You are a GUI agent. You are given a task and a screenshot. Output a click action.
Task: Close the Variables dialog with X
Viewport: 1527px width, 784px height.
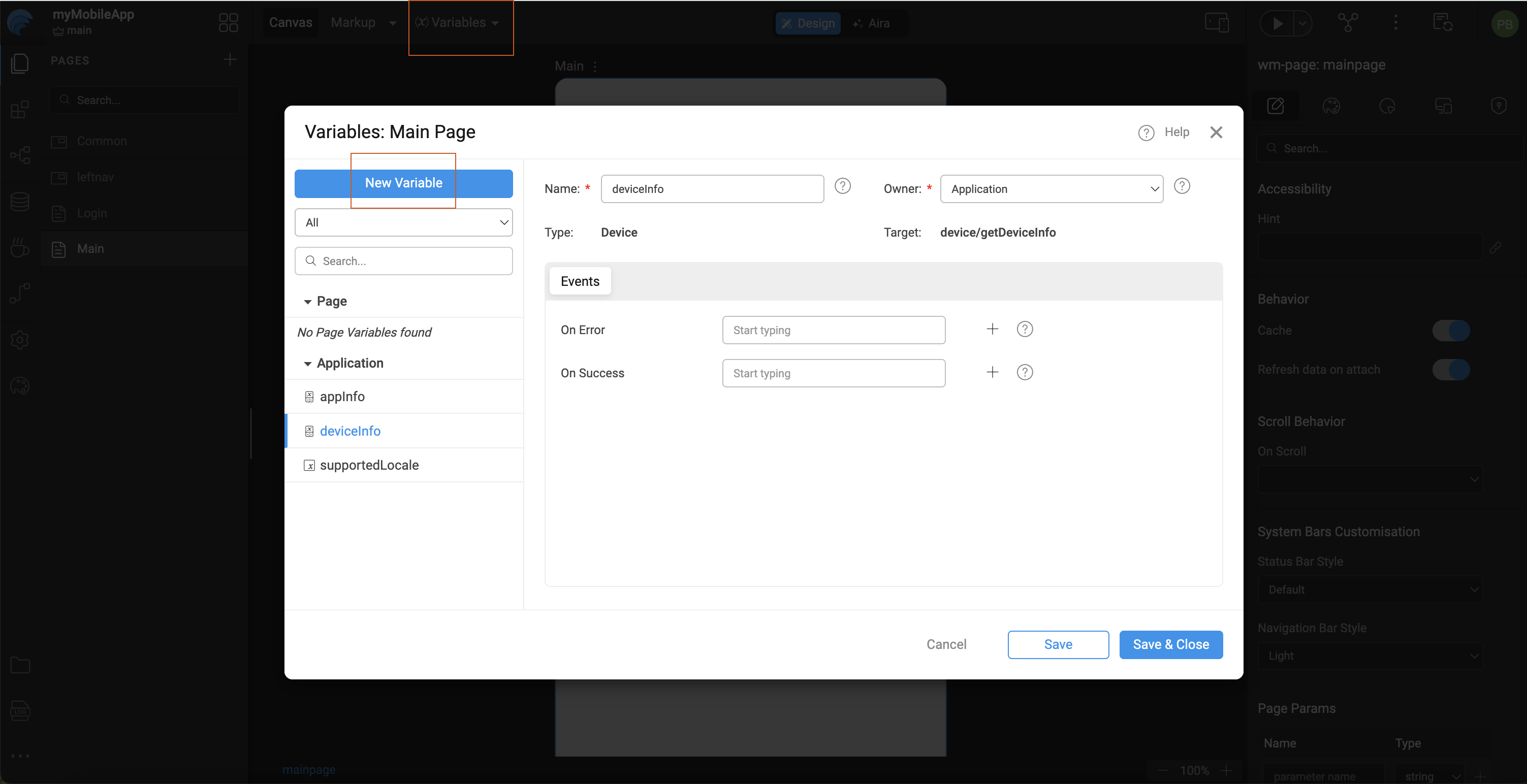(1216, 133)
